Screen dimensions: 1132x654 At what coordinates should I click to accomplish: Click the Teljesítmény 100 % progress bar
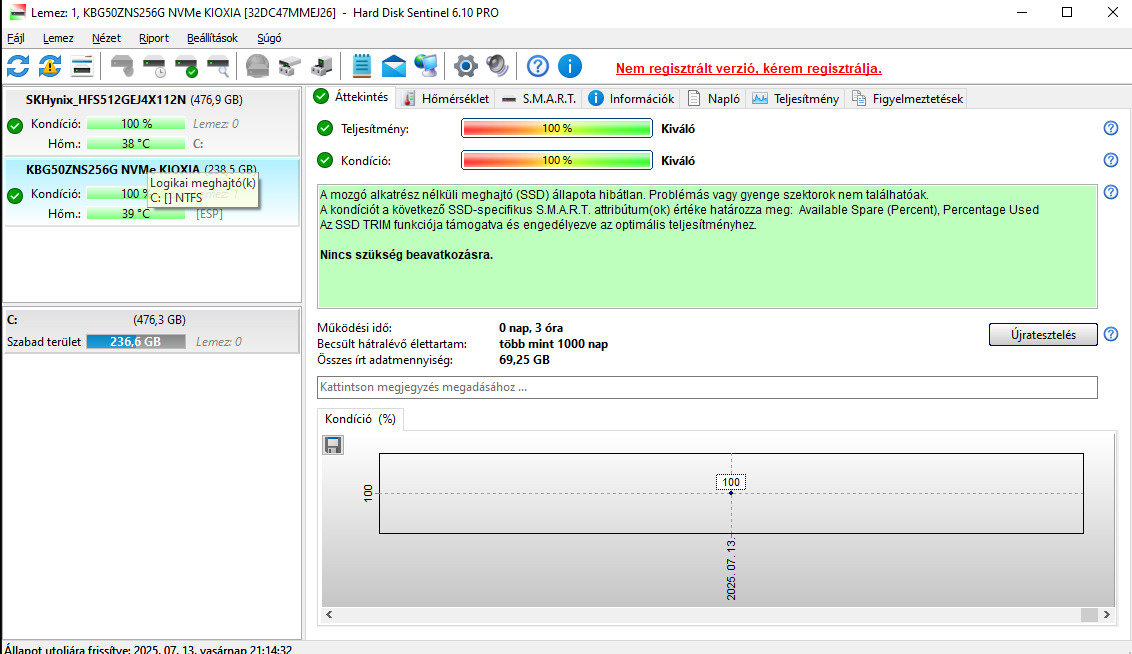(x=557, y=128)
